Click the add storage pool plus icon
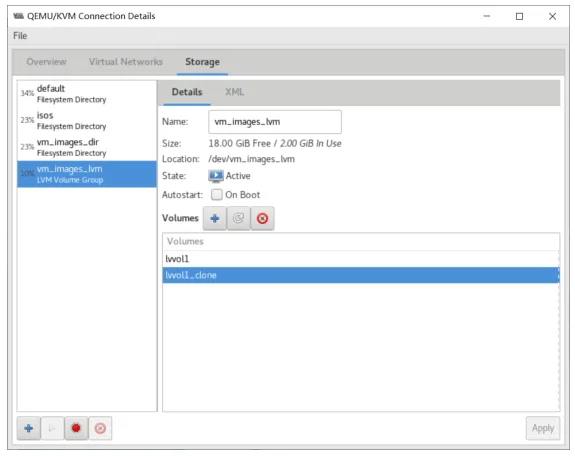Image resolution: width=575 pixels, height=456 pixels. click(x=29, y=428)
